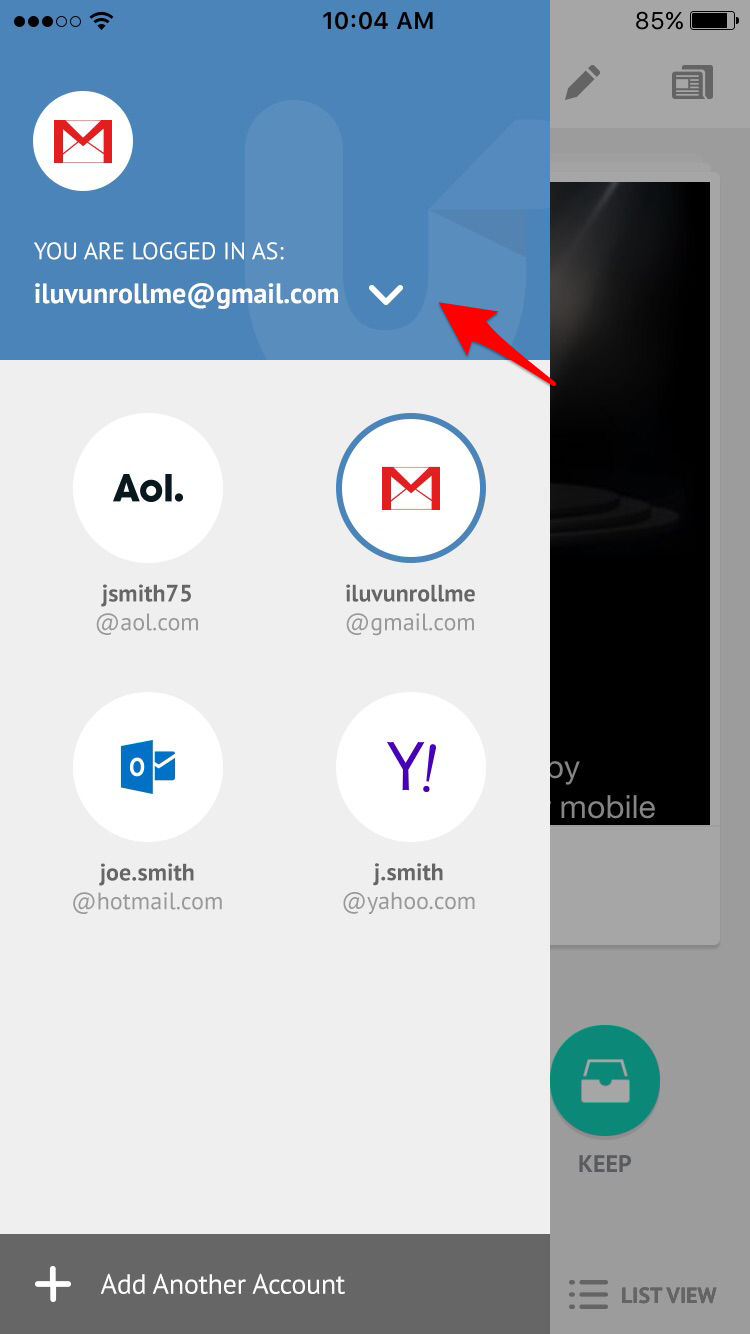This screenshot has width=750, height=1334.
Task: Tap the @hotmail.com domain text
Action: pos(147,902)
